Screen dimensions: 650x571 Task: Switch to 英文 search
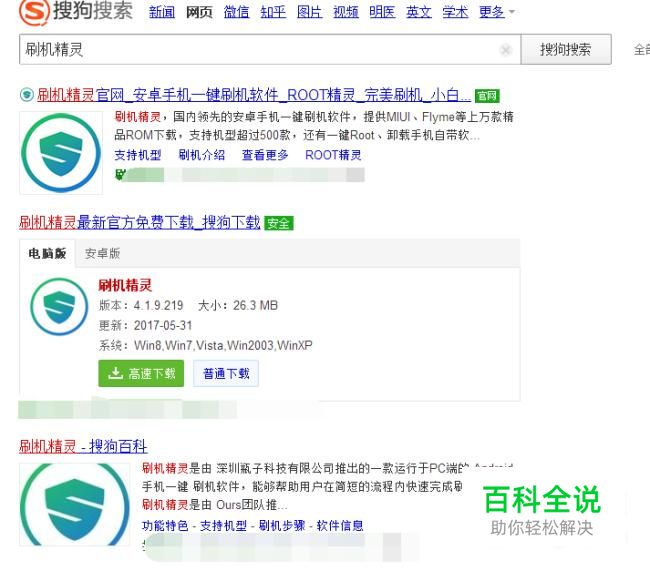click(419, 12)
